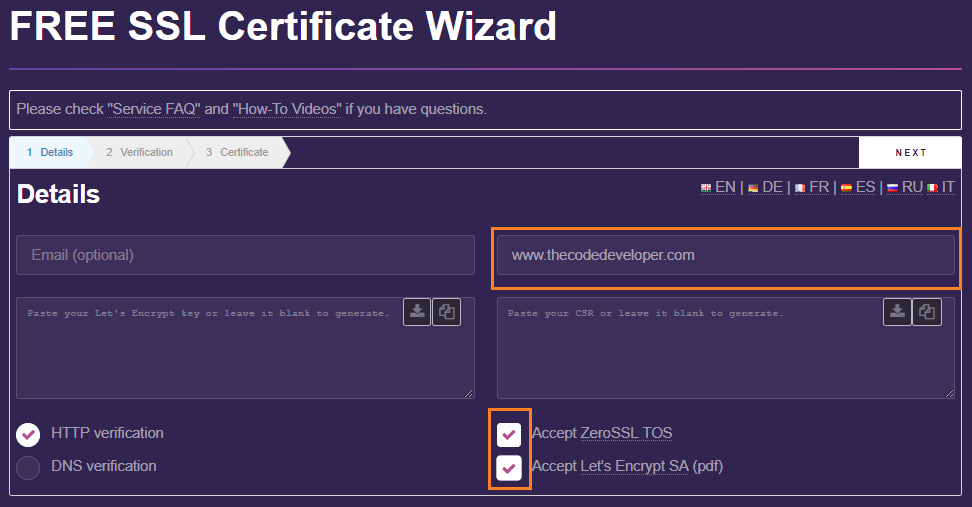Open the How-To Videos link
The height and width of the screenshot is (507, 972).
tap(287, 109)
